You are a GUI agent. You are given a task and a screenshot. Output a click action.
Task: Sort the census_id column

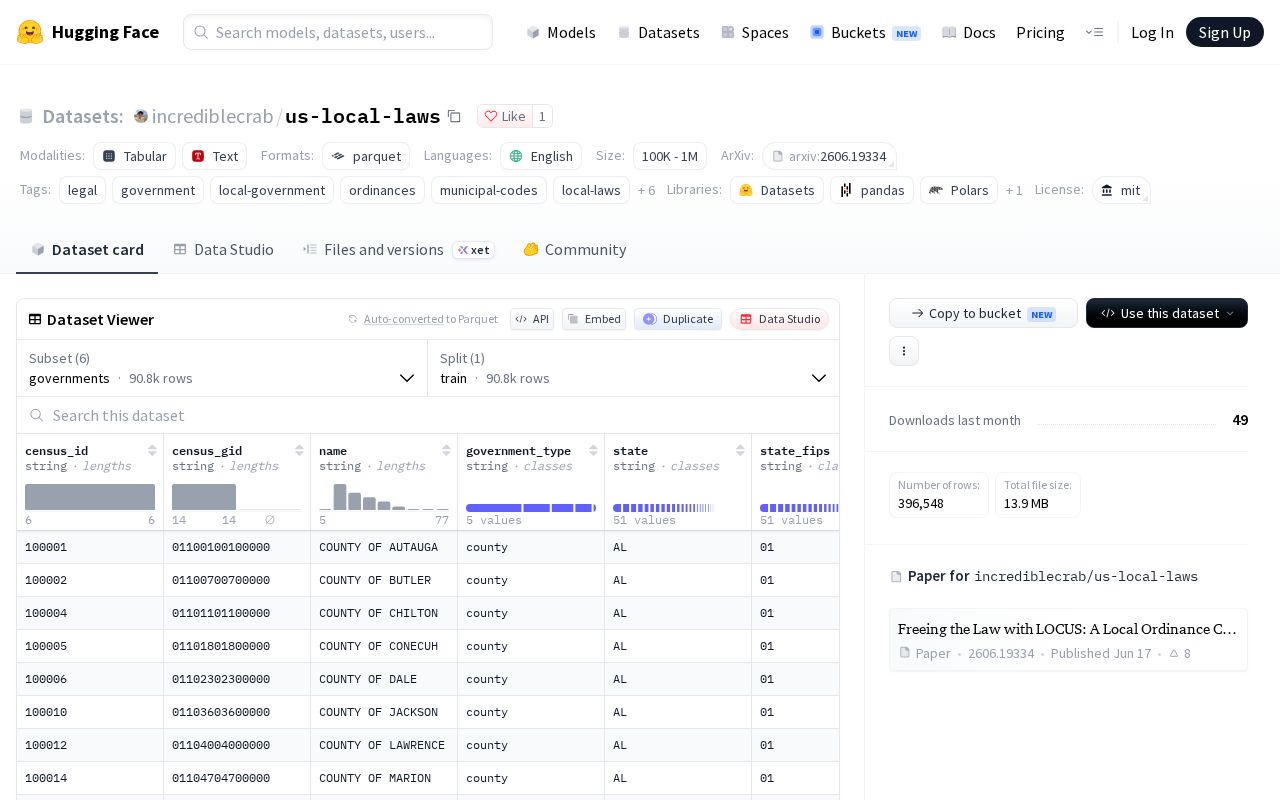pos(152,451)
